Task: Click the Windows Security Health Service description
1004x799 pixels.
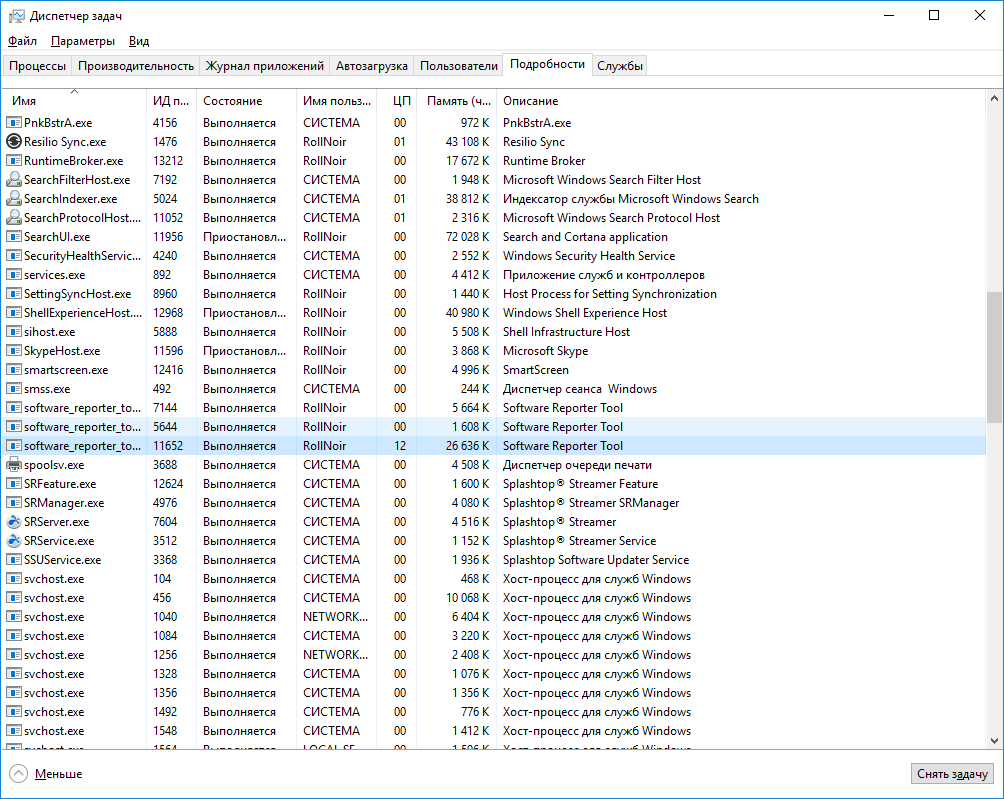Action: (589, 255)
